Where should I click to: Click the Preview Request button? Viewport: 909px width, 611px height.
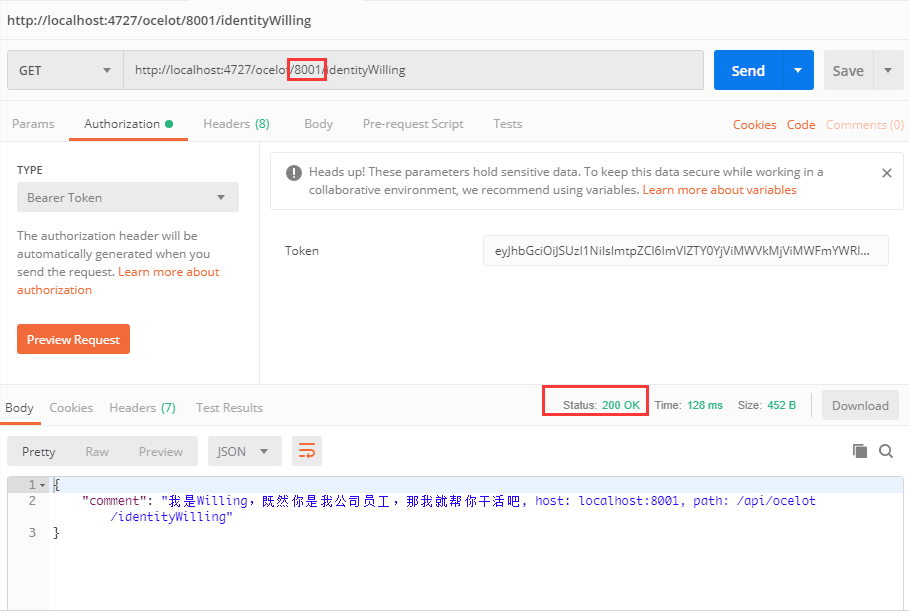point(73,339)
